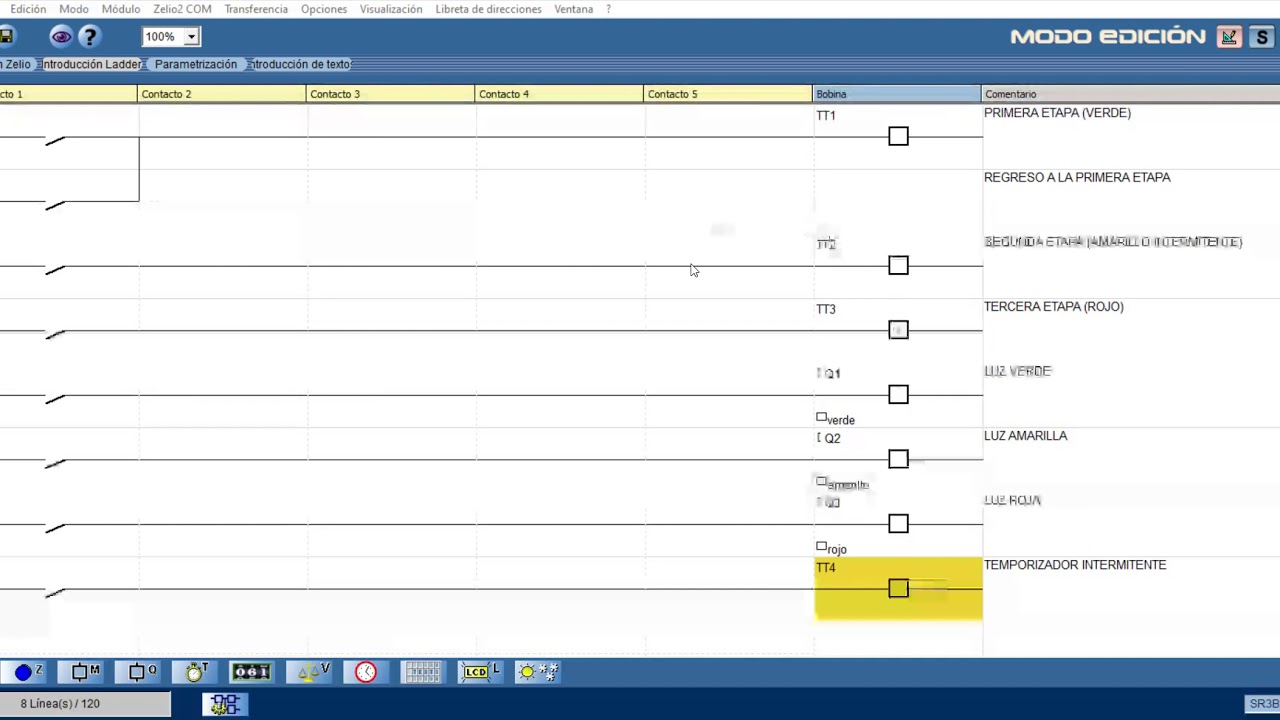Image resolution: width=1280 pixels, height=720 pixels.
Task: Switch to Parametrización tab
Action: pyautogui.click(x=196, y=64)
